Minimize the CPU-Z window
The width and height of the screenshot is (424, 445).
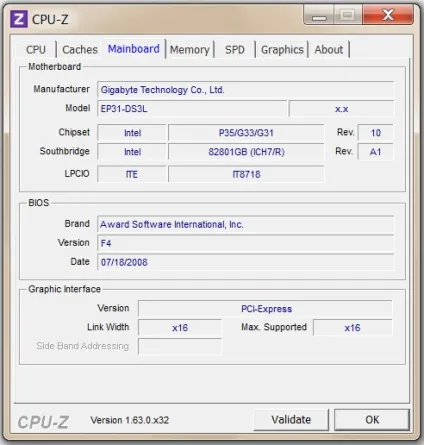(319, 15)
